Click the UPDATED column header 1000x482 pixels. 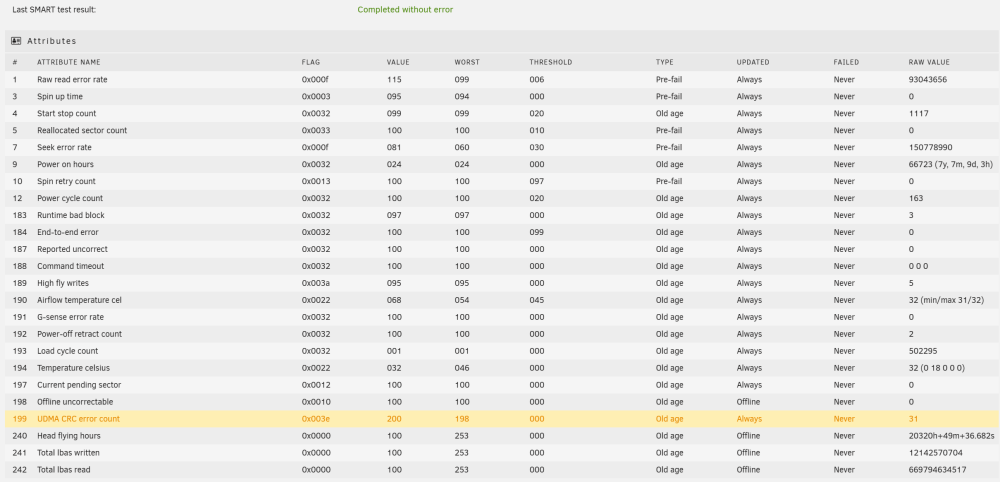(753, 62)
